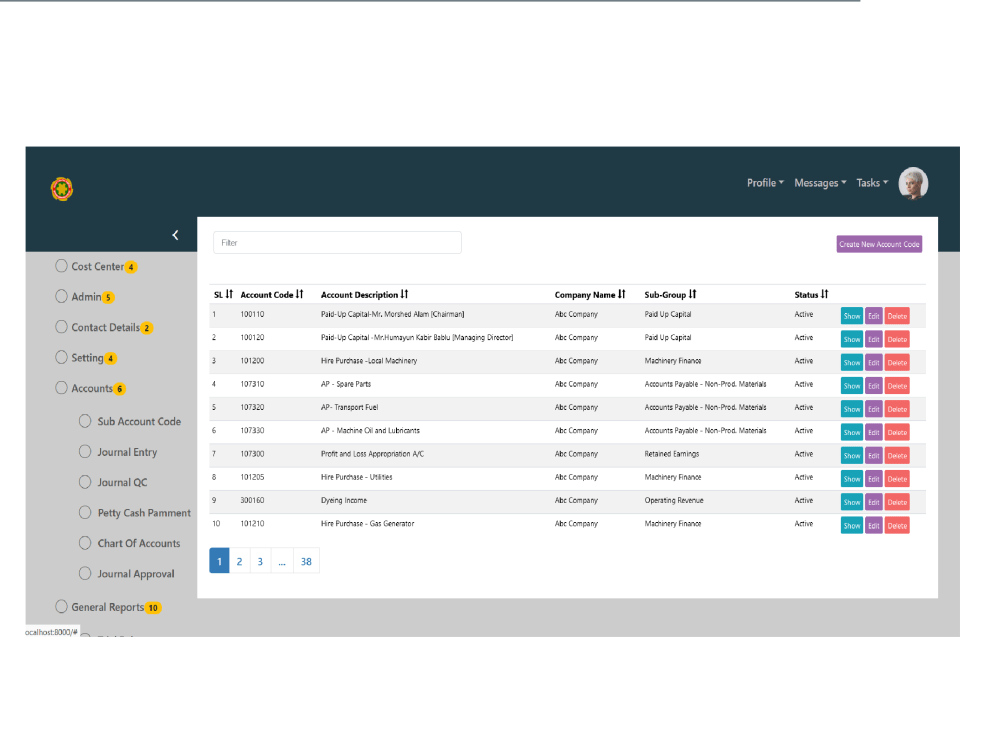Image resolution: width=1000 pixels, height=750 pixels.
Task: Edit account 107320 Transport Fuel
Action: tap(874, 409)
